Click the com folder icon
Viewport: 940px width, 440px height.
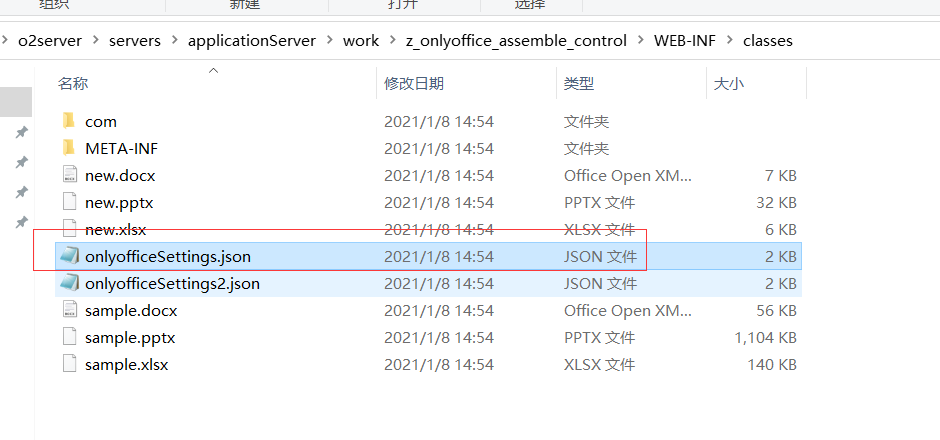(x=69, y=121)
